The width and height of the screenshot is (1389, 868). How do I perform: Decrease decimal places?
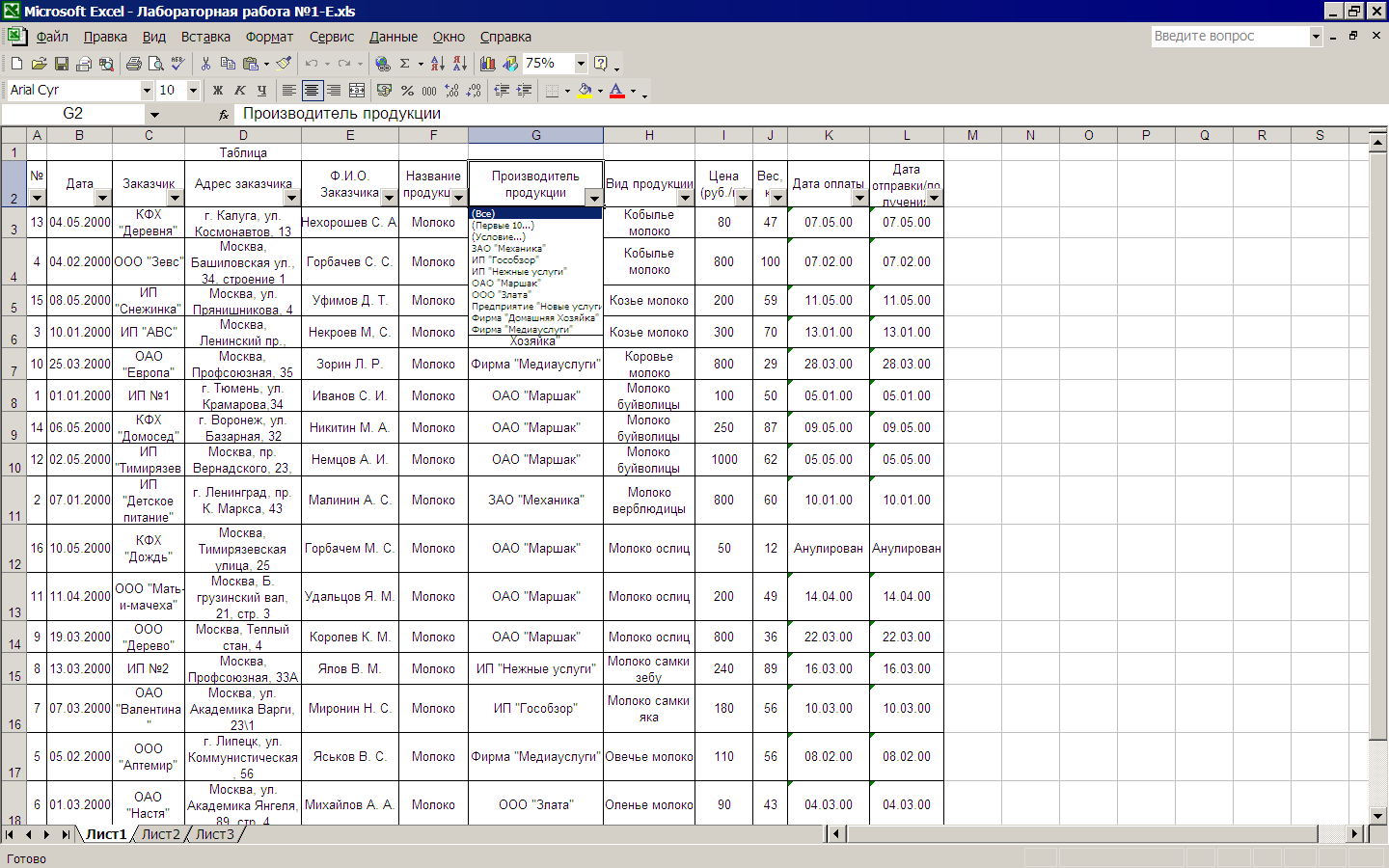(x=474, y=90)
